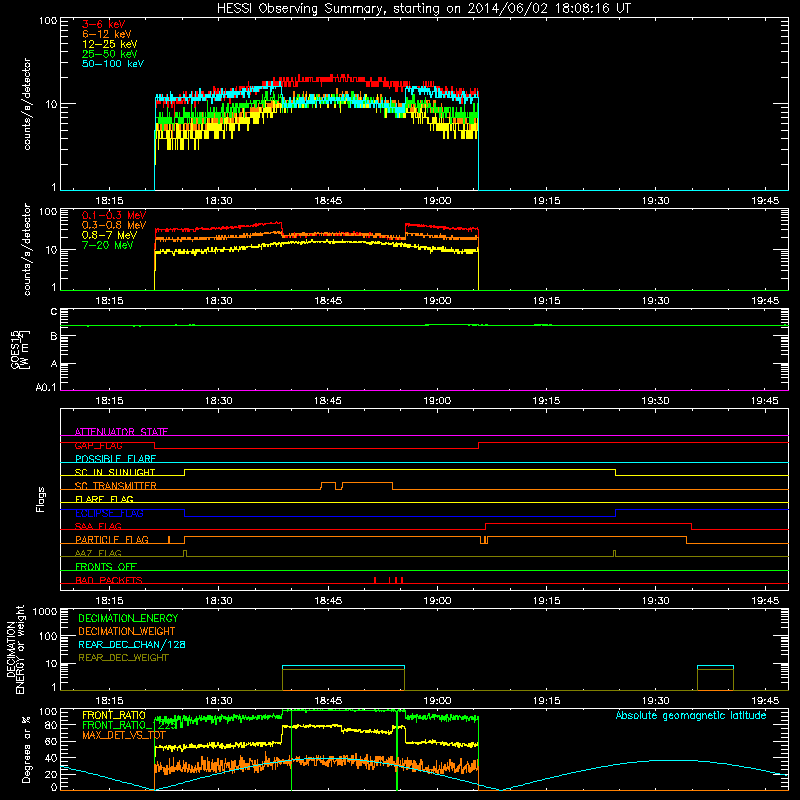
Task: Click counts/s/detector axis title of MeV plot
Action: pyautogui.click(x=27, y=249)
